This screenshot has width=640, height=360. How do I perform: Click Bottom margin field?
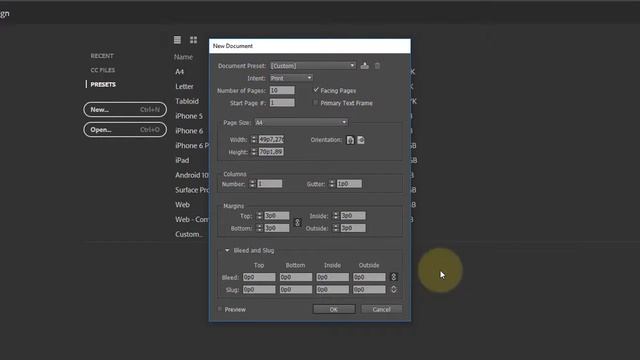click(x=277, y=228)
